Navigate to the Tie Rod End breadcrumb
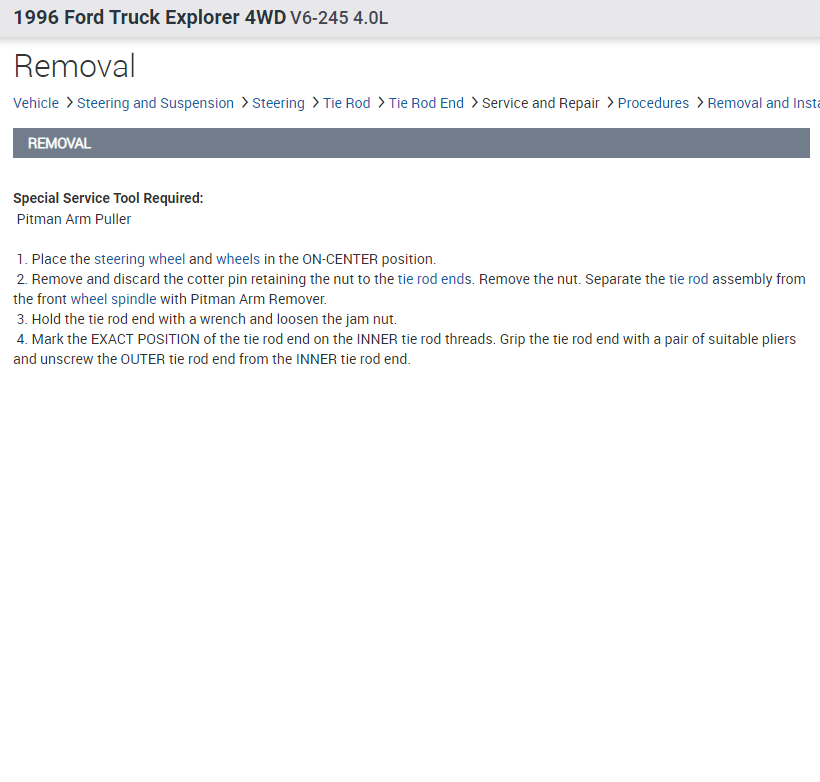This screenshot has width=820, height=782. (x=426, y=103)
